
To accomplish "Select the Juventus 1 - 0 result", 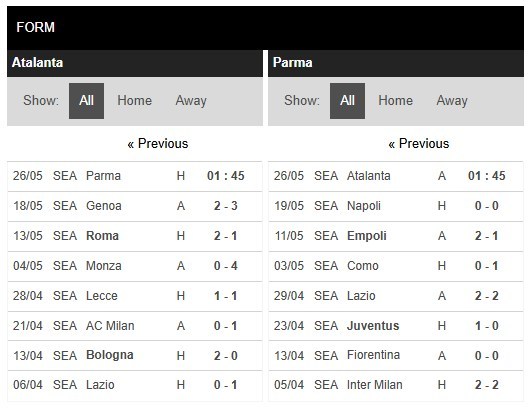I will coord(486,326).
